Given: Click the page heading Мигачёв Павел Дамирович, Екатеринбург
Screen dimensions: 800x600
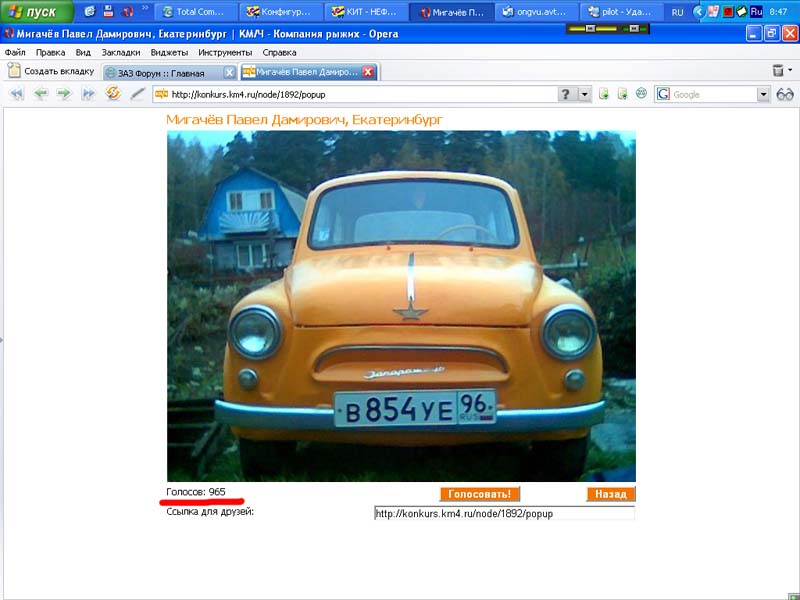Looking at the screenshot, I should tap(305, 119).
